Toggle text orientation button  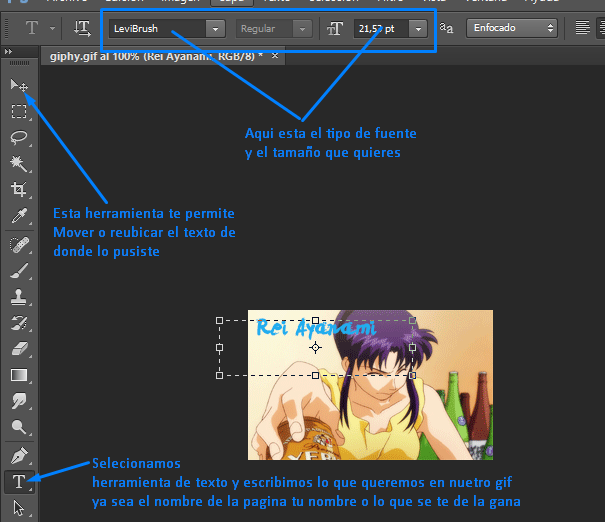(82, 29)
